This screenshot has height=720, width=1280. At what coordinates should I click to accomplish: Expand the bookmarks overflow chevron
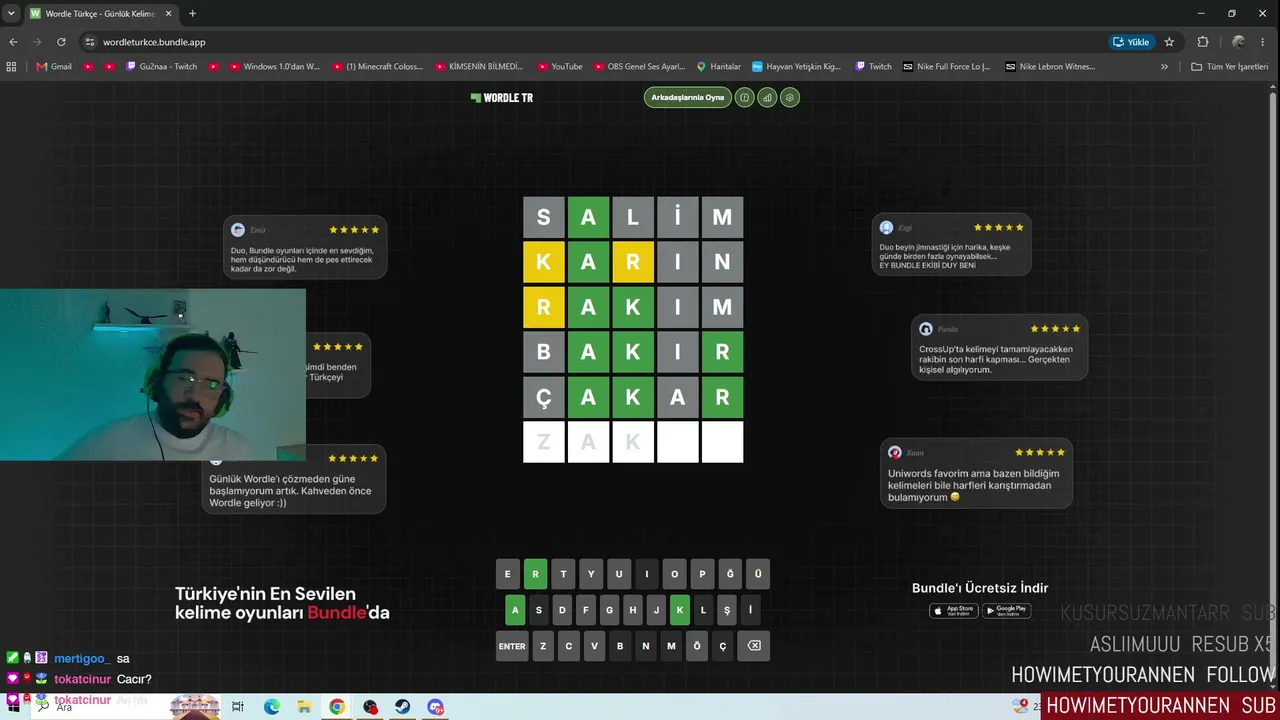[x=1164, y=67]
